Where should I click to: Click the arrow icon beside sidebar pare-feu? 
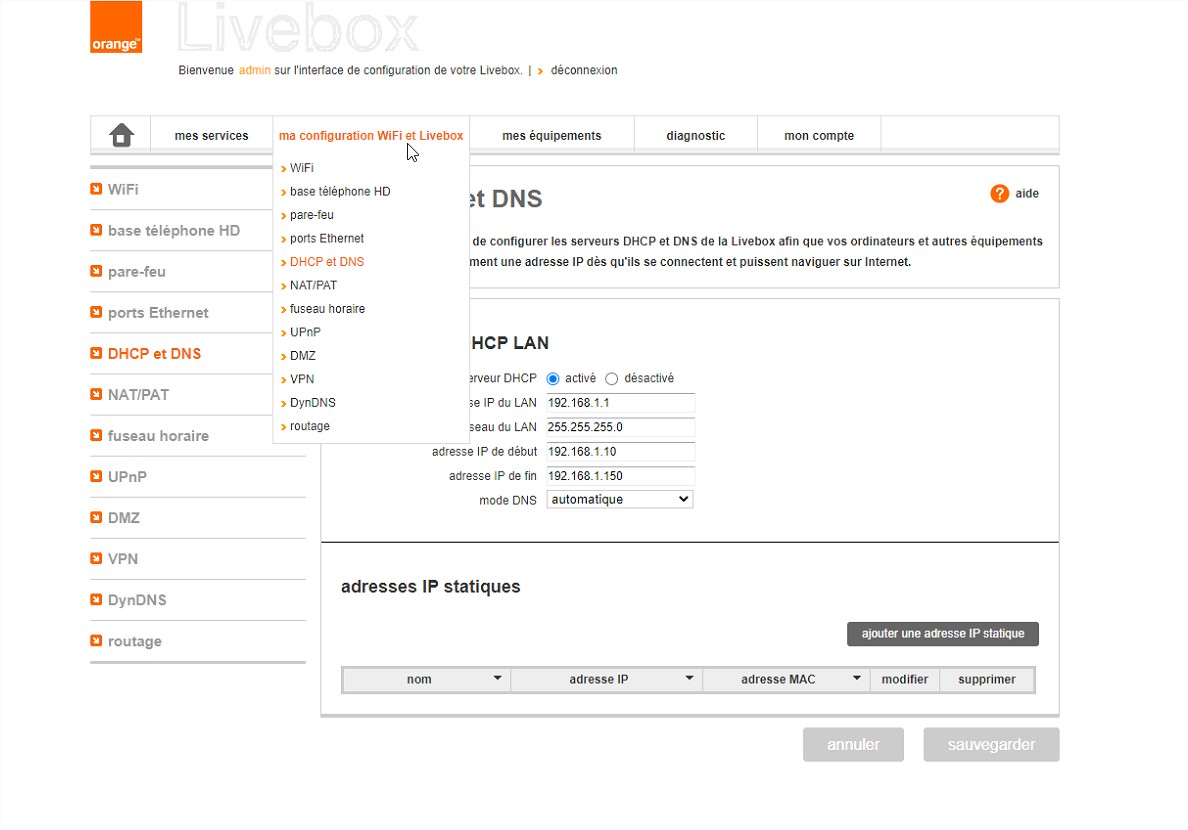tap(96, 271)
